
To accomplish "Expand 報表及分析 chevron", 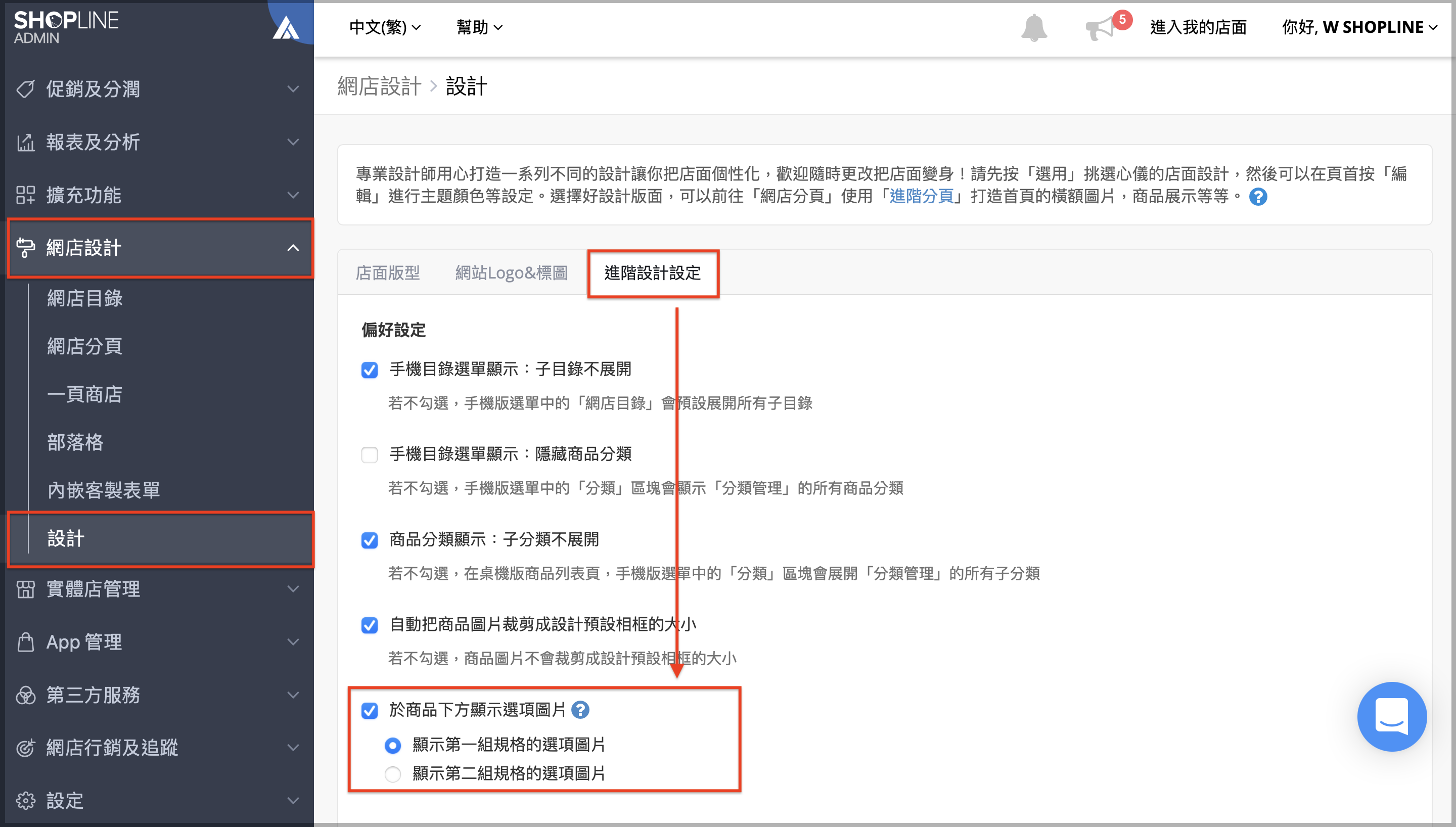I will pos(293,142).
